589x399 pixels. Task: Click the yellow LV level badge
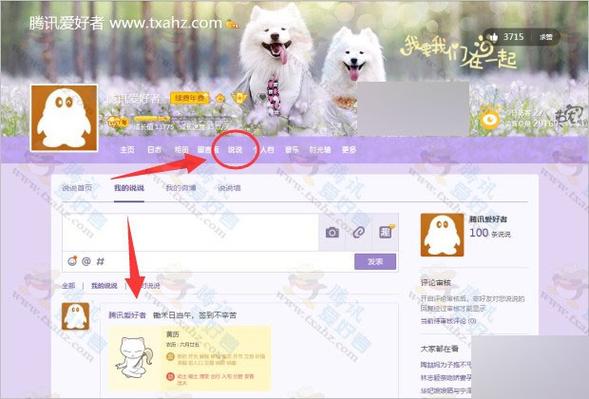pyautogui.click(x=118, y=122)
